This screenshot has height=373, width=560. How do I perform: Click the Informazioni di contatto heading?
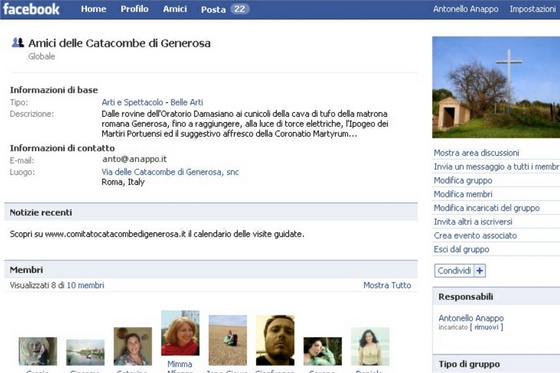pos(62,148)
